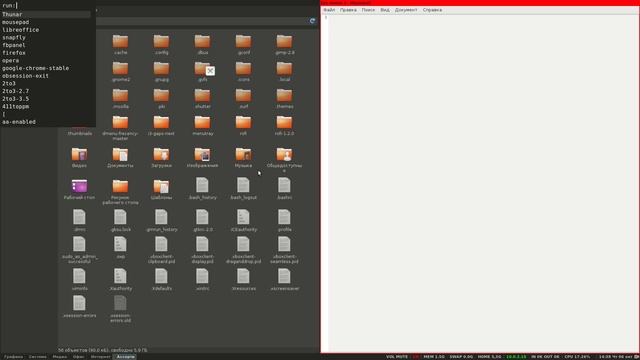Choose 2to3-2.7 in dmenu list
The height and width of the screenshot is (360, 640).
16,91
